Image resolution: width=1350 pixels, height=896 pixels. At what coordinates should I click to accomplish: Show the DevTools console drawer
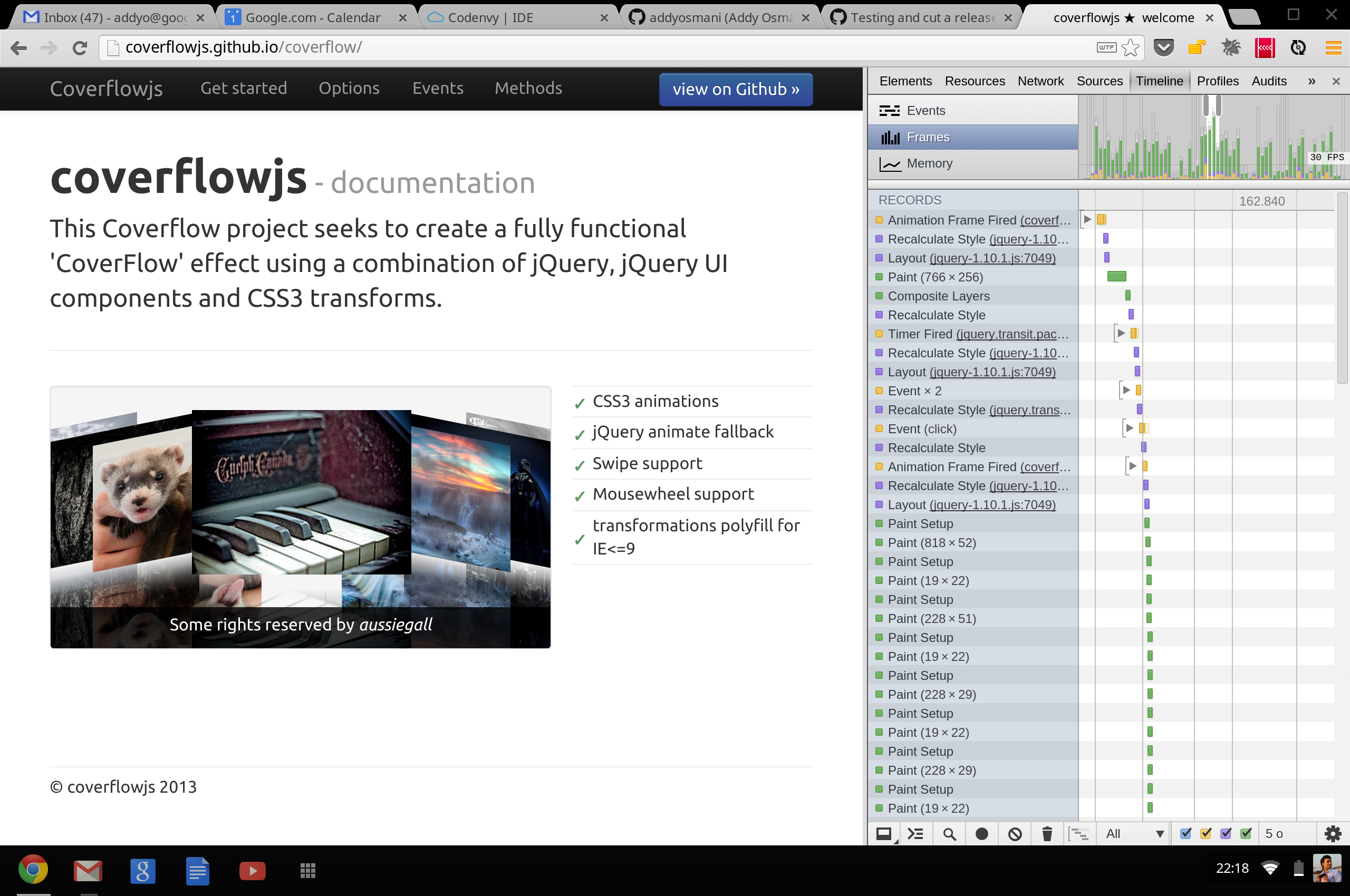[x=915, y=834]
